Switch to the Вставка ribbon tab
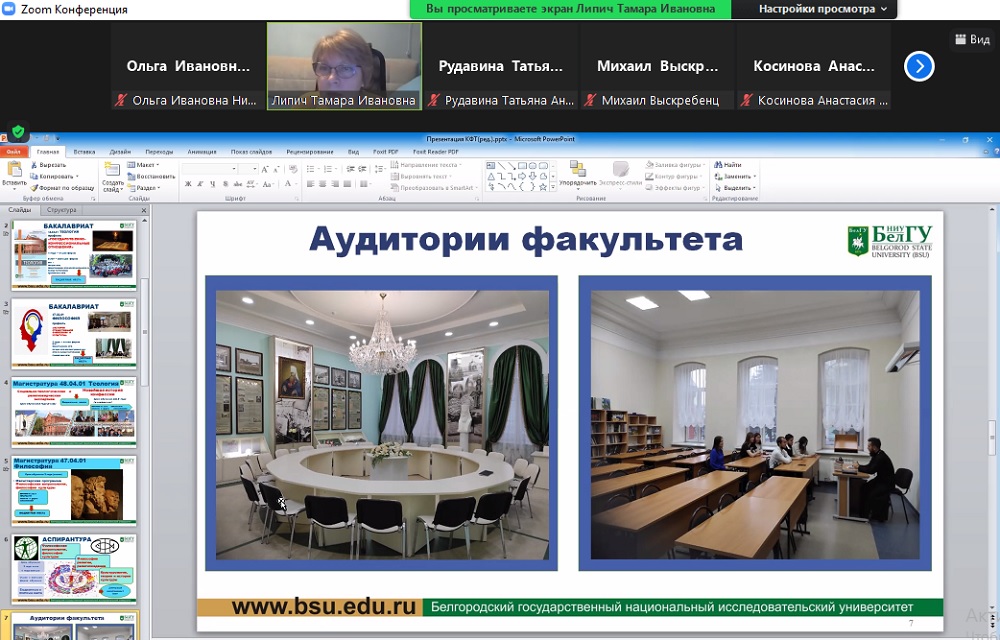 pyautogui.click(x=84, y=151)
